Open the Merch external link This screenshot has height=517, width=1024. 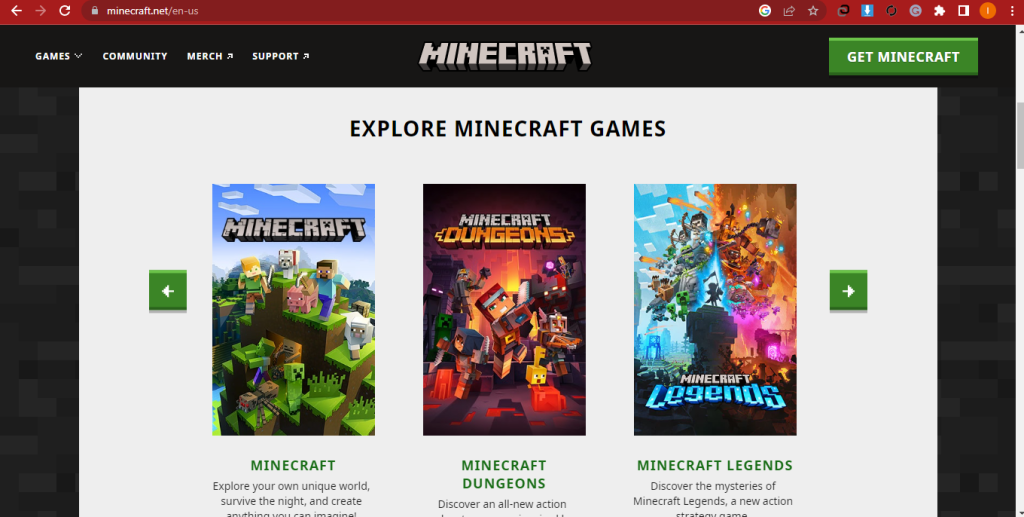tap(210, 56)
